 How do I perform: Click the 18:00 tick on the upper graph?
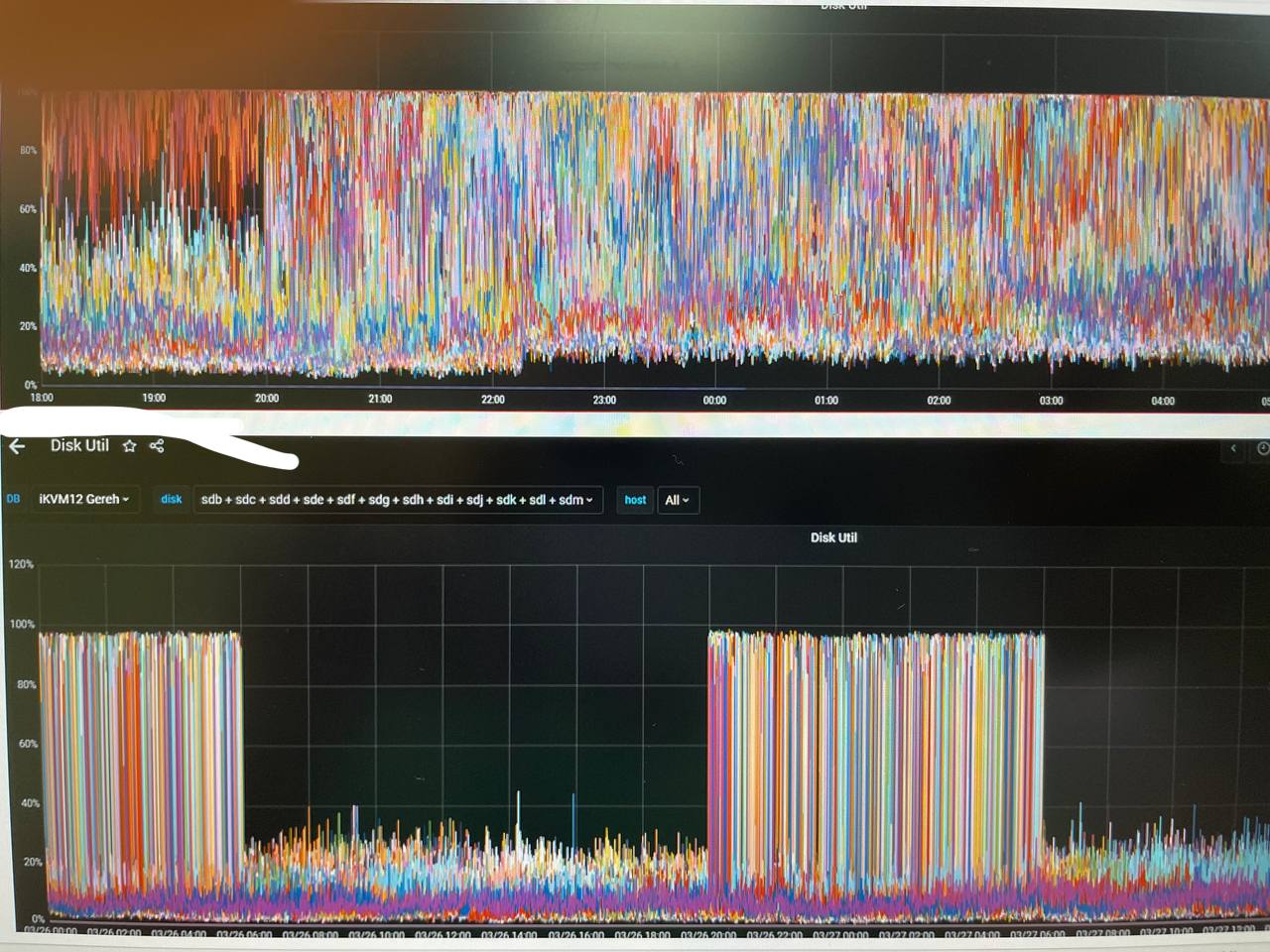click(x=42, y=398)
